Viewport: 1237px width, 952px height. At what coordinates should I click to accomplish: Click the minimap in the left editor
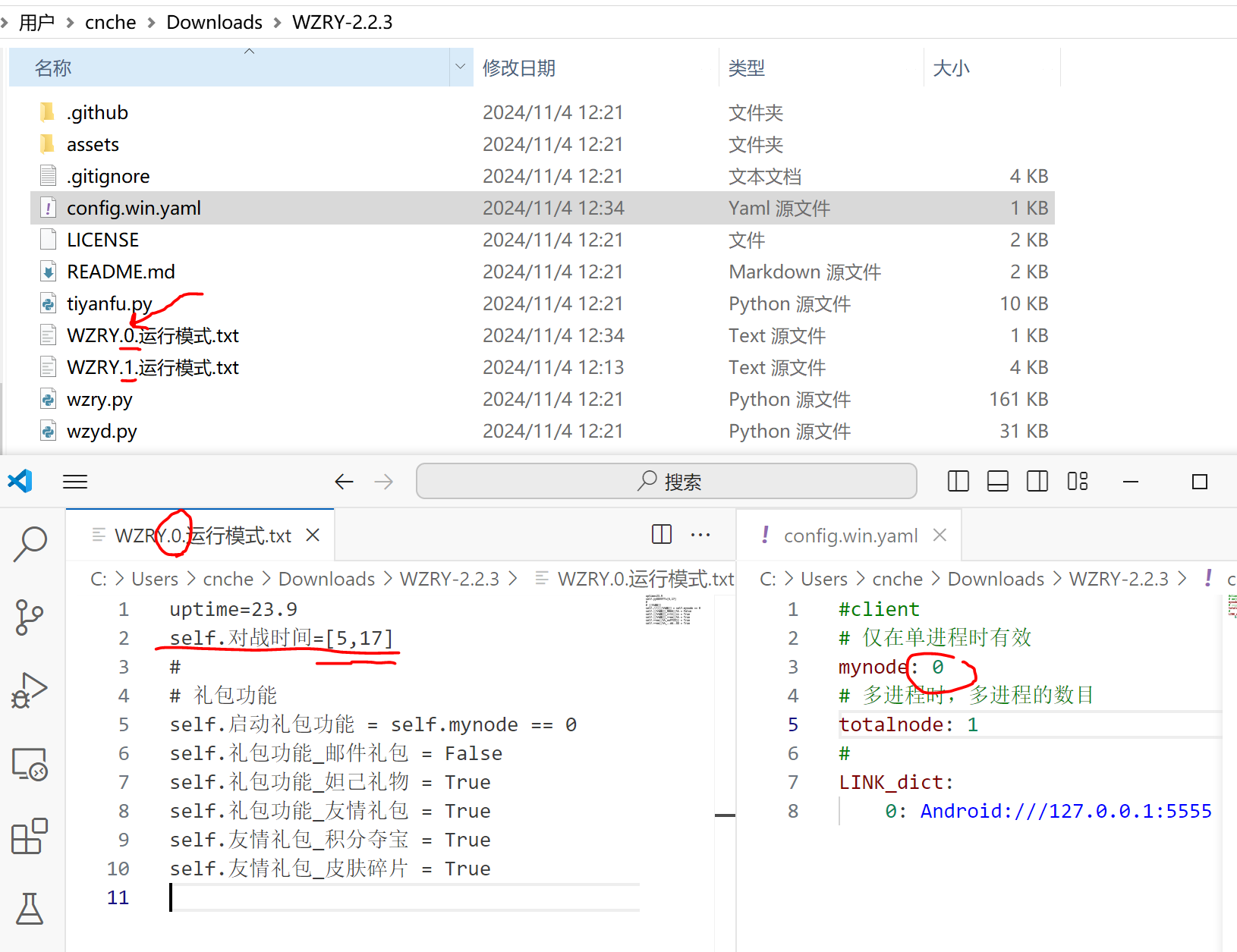(x=673, y=610)
